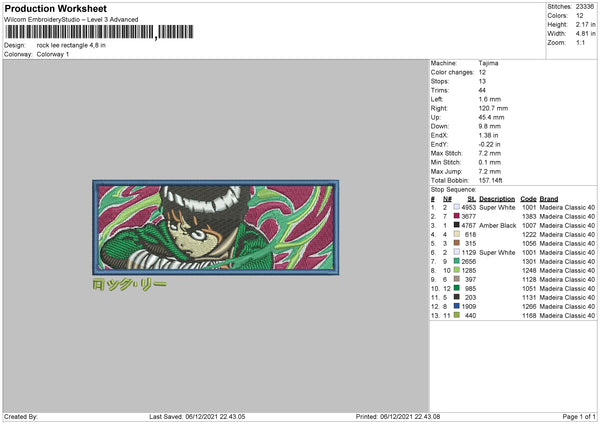Image resolution: width=600 pixels, height=424 pixels.
Task: Click the bright green swatch with 2656 stitches
Action: pos(455,261)
